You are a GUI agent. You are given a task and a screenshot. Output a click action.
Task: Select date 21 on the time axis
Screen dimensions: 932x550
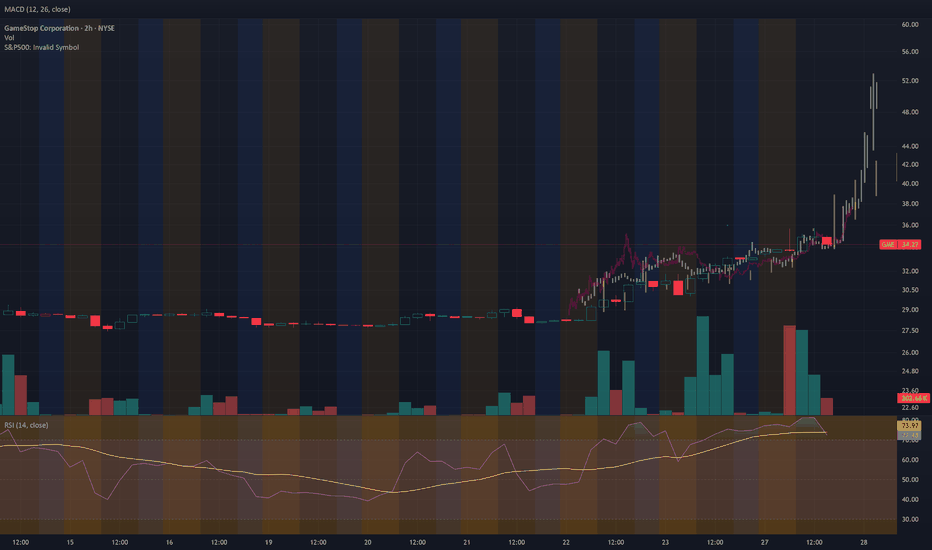tap(467, 542)
